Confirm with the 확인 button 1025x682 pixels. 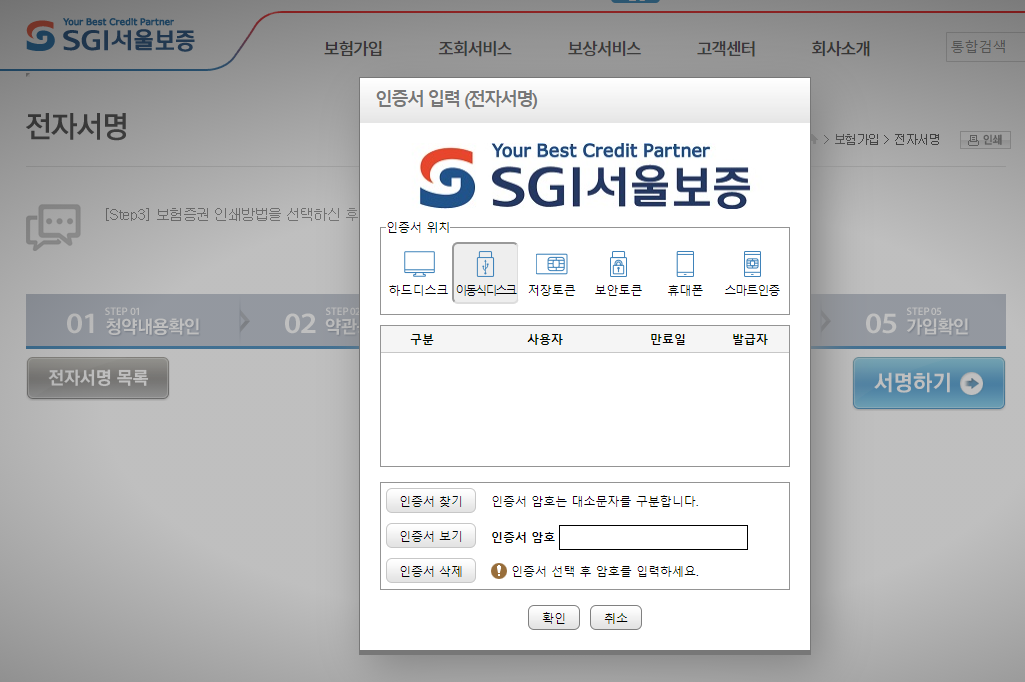click(554, 618)
